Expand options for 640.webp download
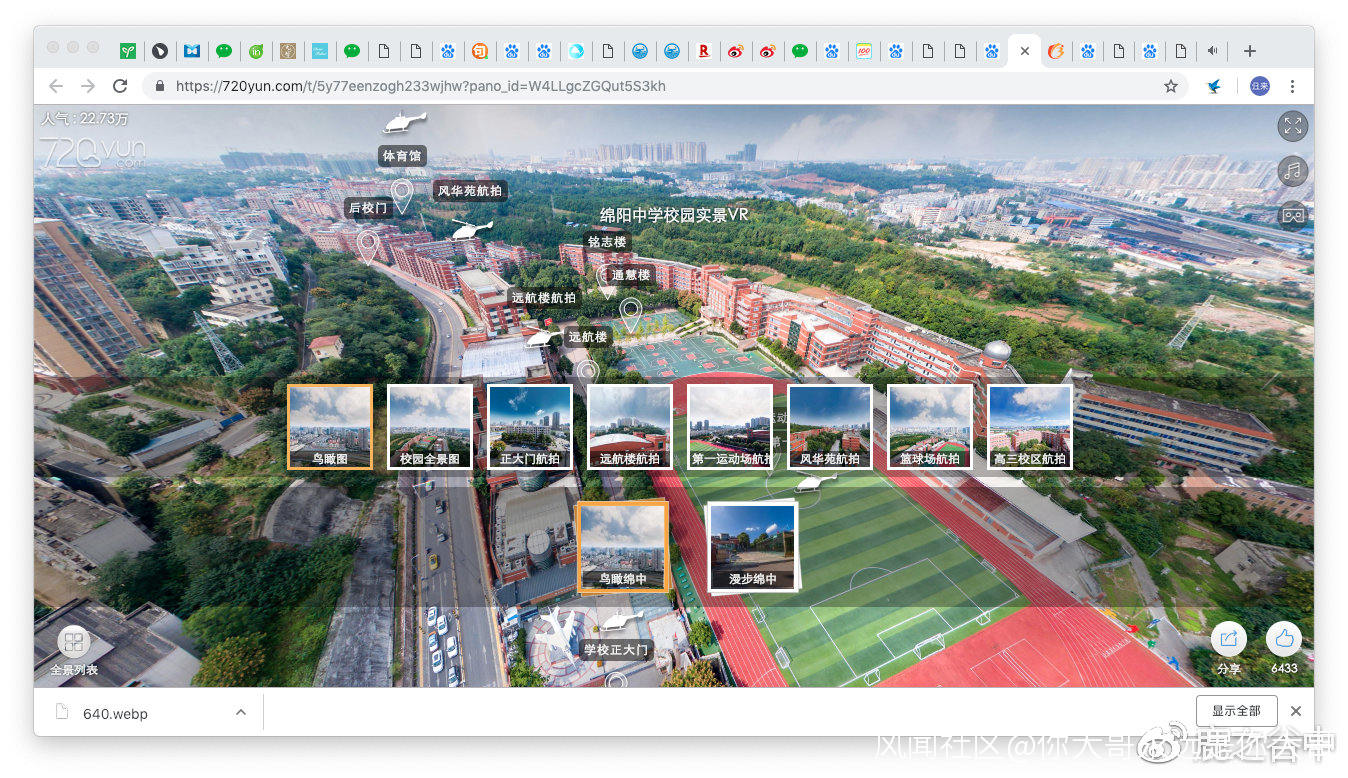1348x778 pixels. coord(240,712)
